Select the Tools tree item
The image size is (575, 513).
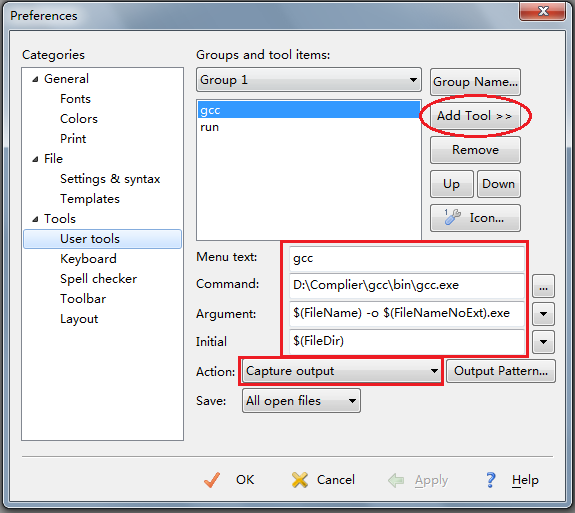click(x=60, y=219)
